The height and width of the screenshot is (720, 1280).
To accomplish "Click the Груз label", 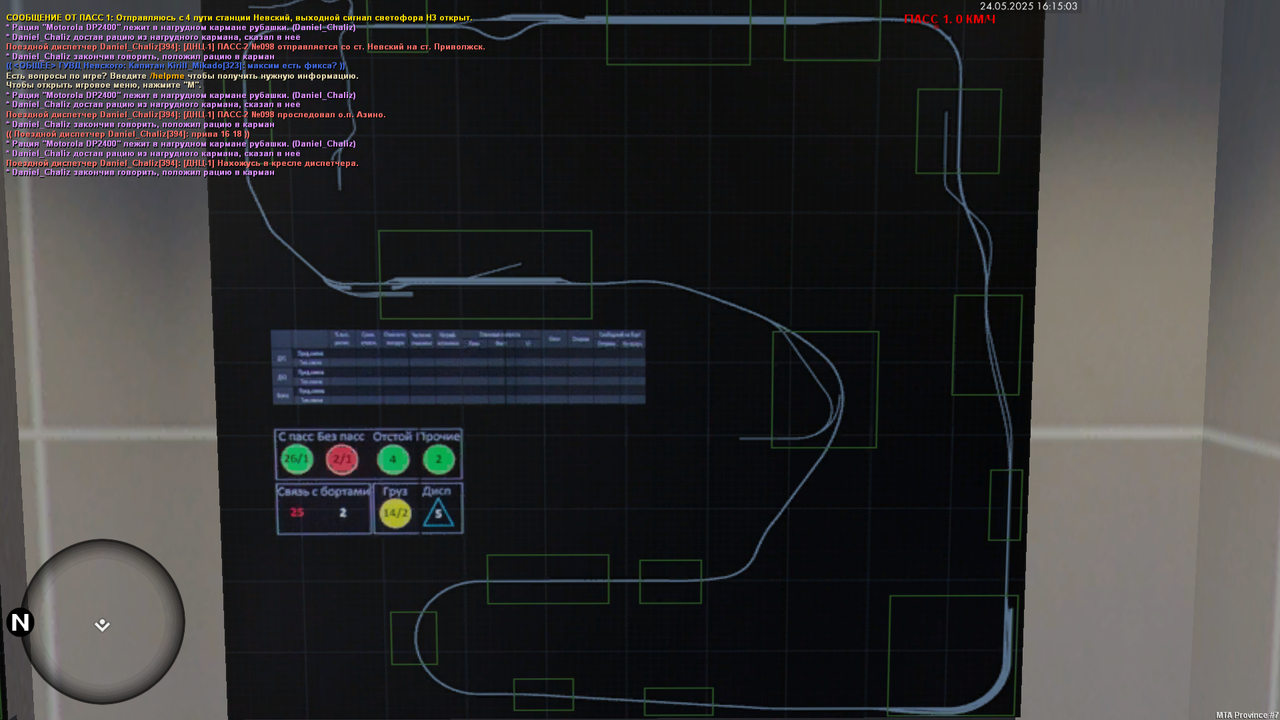I will click(396, 492).
